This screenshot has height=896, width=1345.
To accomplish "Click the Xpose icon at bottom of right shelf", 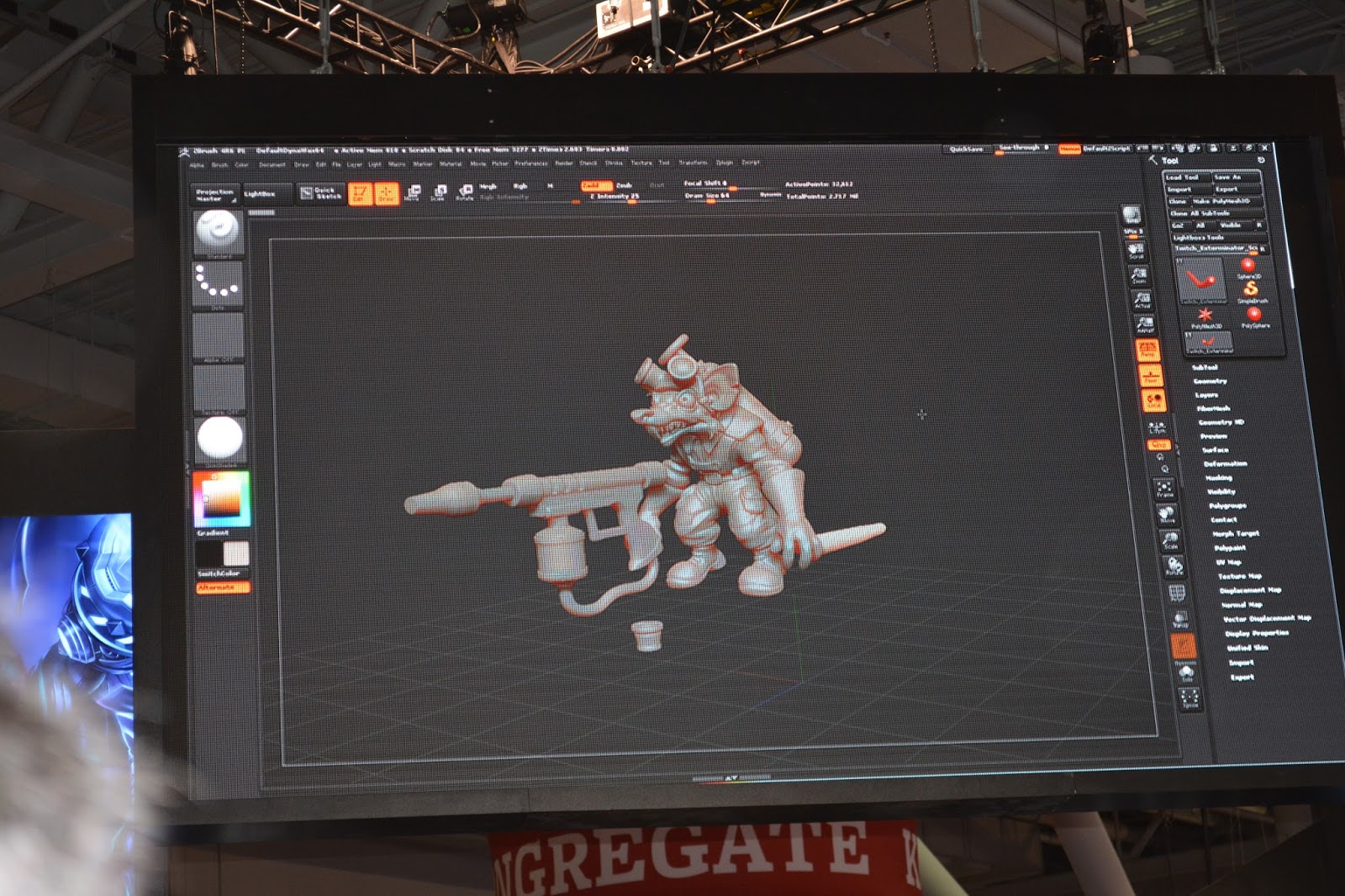I will click(x=1190, y=698).
